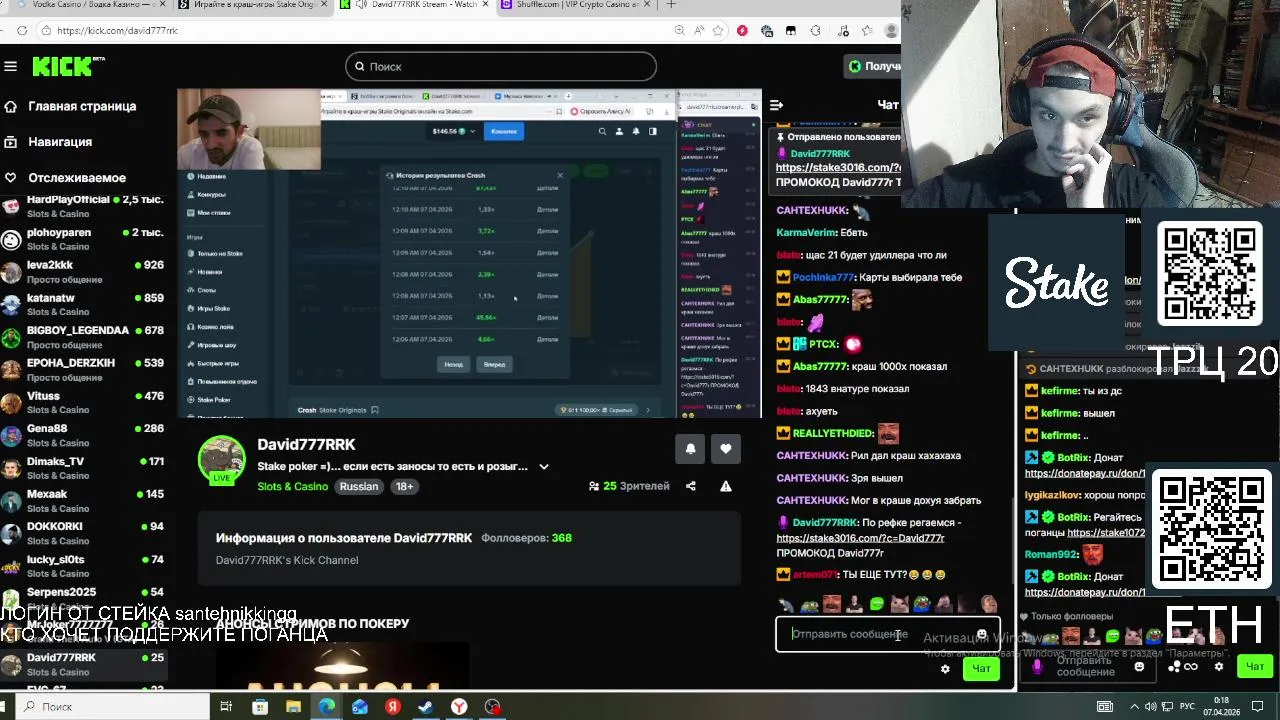Click the 18+ tag

[x=404, y=487]
